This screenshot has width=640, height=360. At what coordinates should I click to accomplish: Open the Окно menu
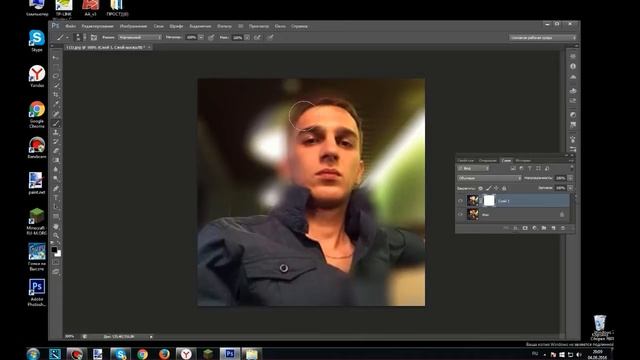point(280,26)
